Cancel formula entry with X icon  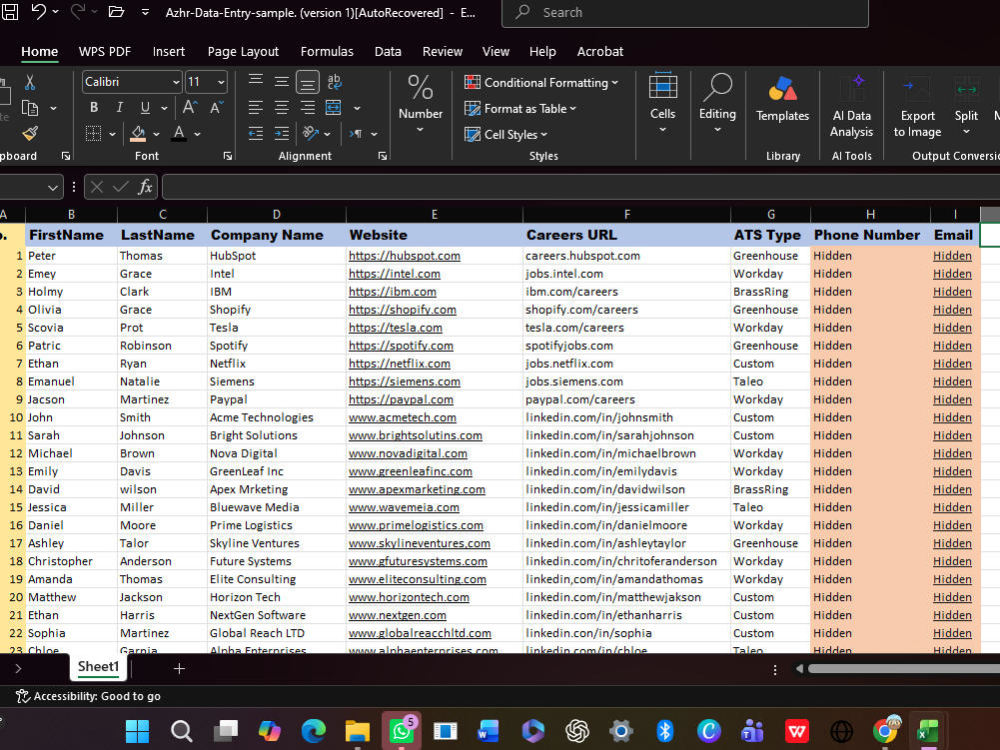(97, 187)
